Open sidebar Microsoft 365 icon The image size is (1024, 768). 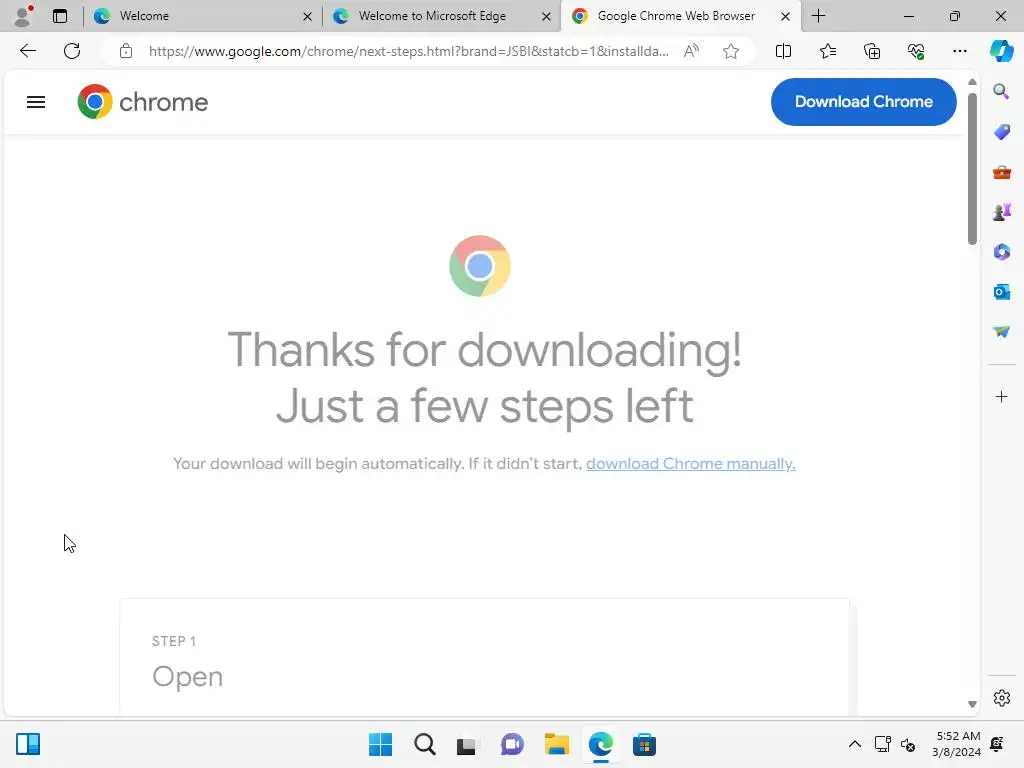tap(1001, 251)
